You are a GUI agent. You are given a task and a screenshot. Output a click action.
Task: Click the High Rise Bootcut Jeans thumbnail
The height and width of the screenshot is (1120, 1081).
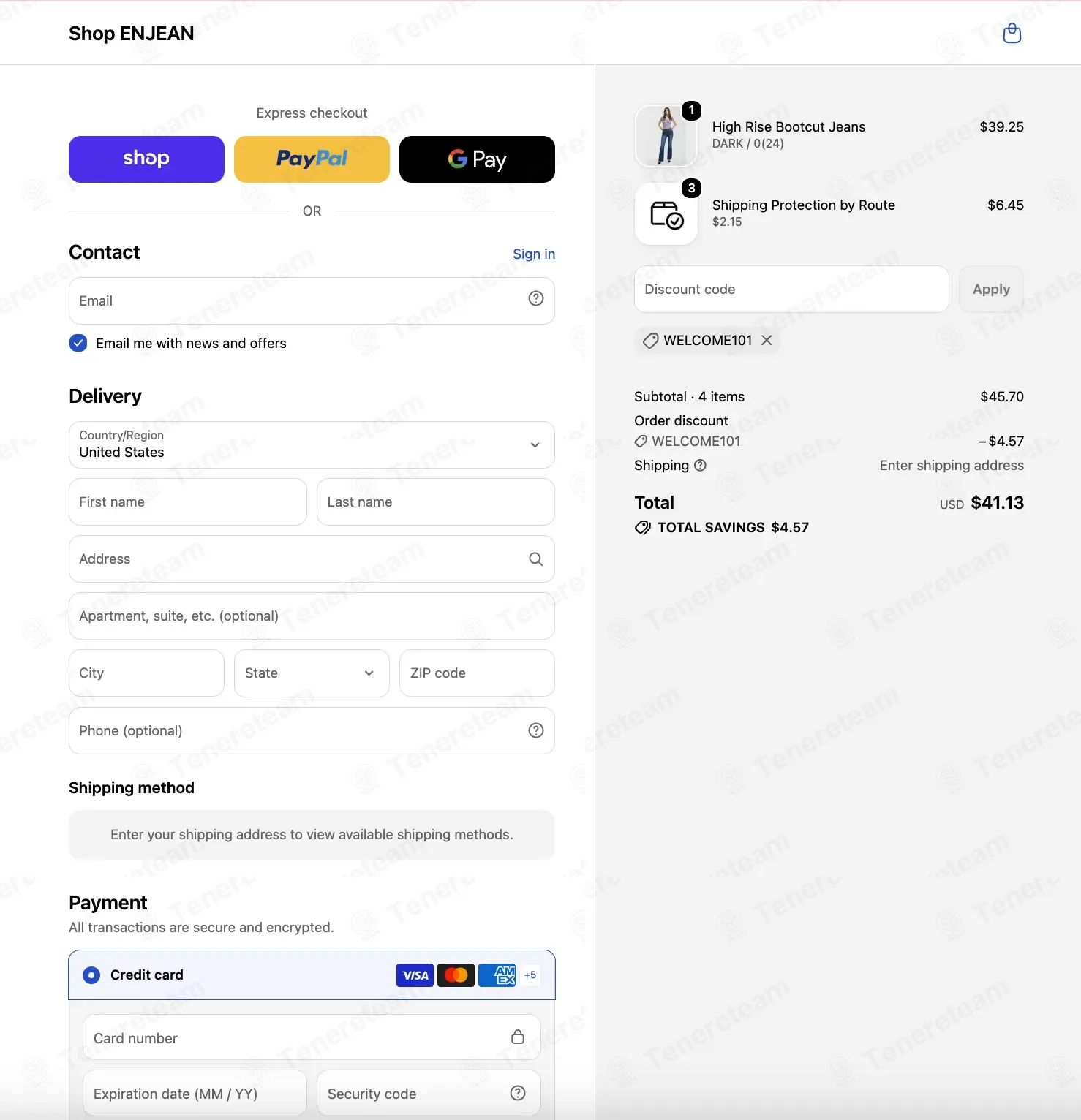click(x=666, y=136)
